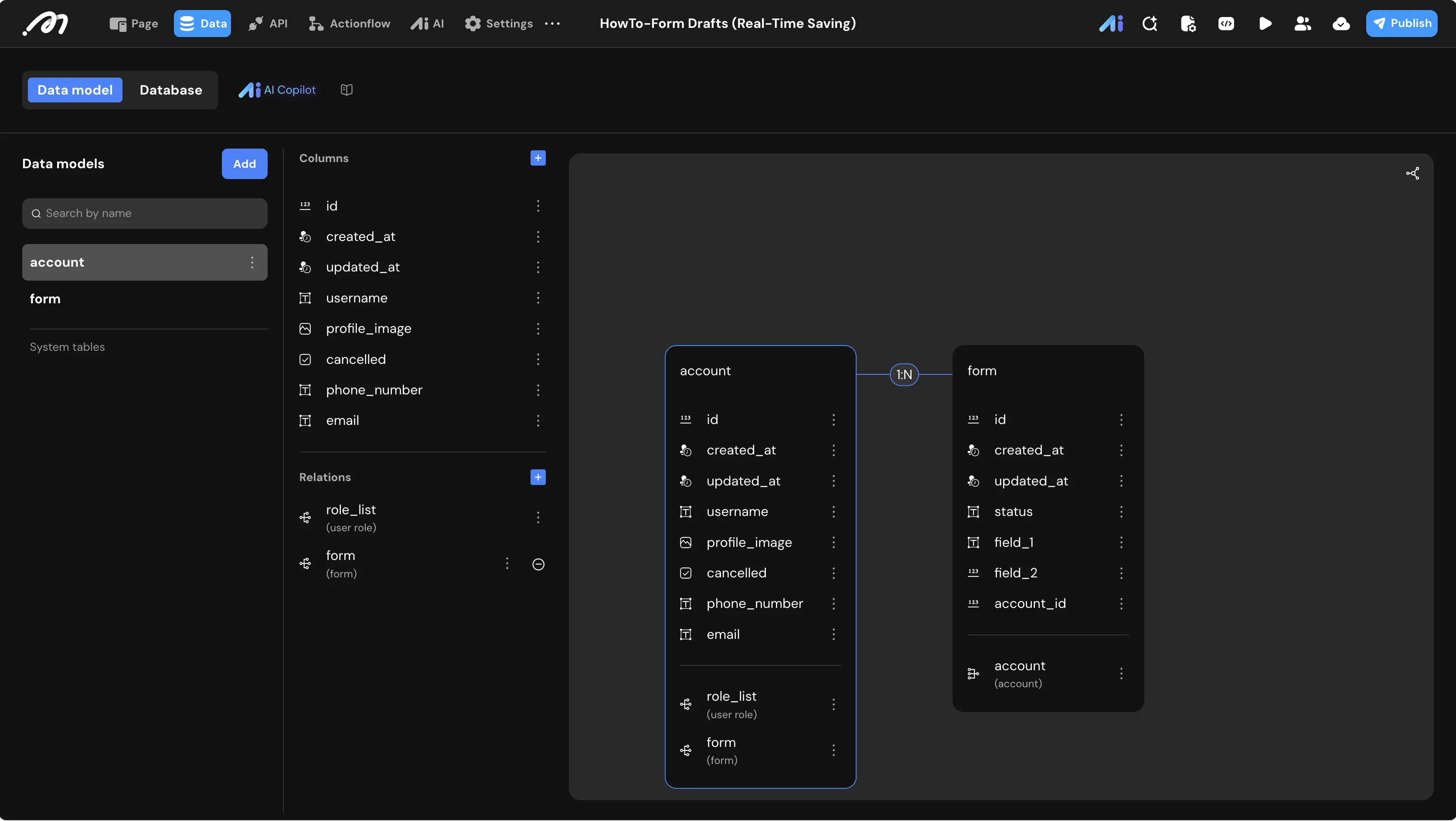The width and height of the screenshot is (1456, 821).
Task: Open options for form relation in Relations list
Action: click(507, 563)
